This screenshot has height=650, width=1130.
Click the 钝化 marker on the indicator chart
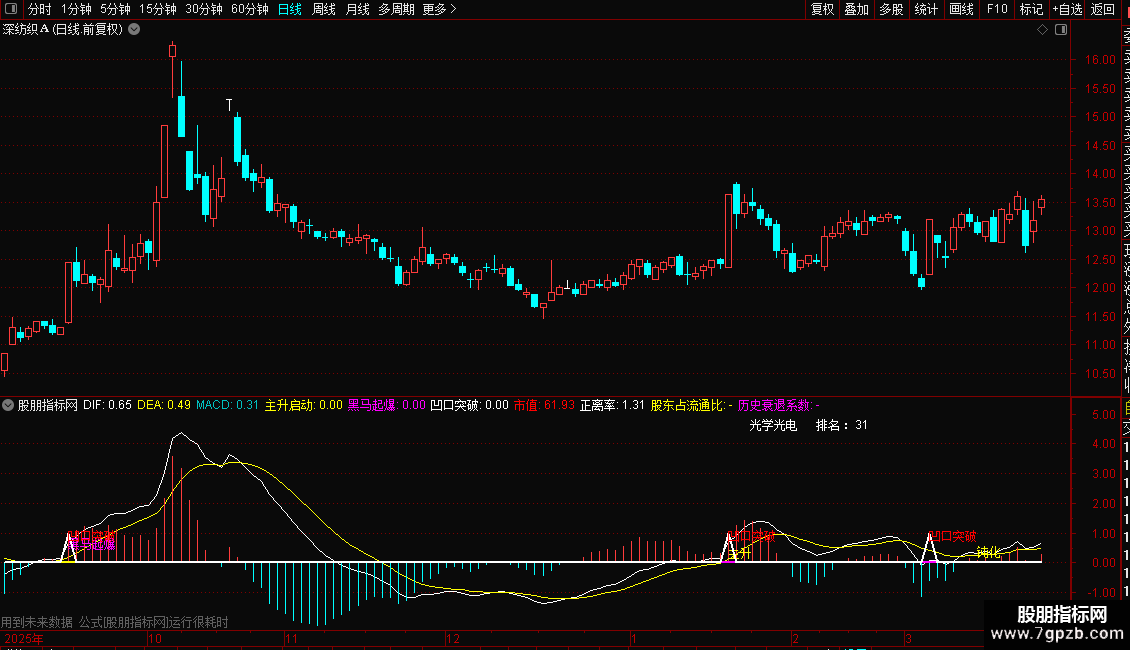point(989,553)
